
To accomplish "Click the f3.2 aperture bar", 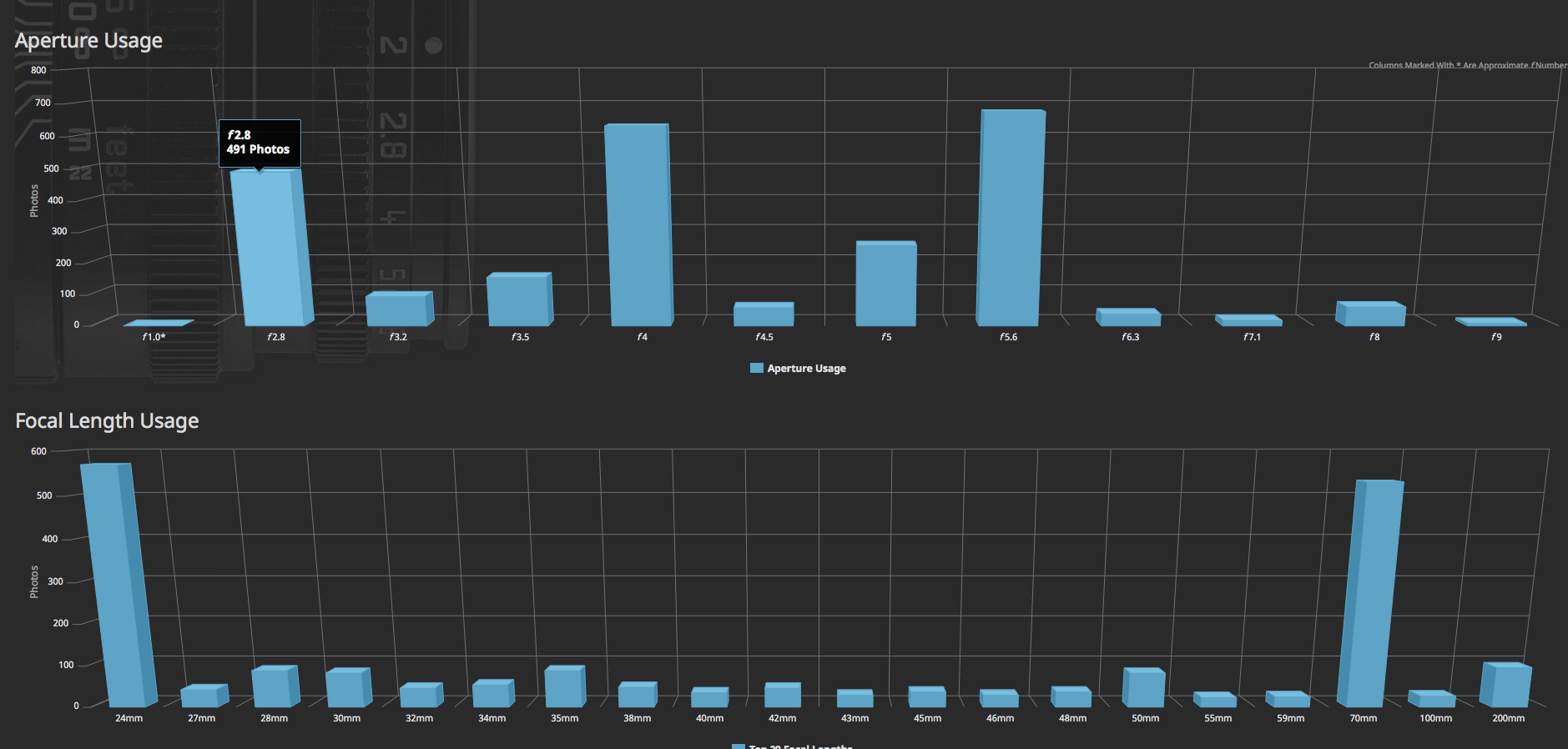I will 397,309.
